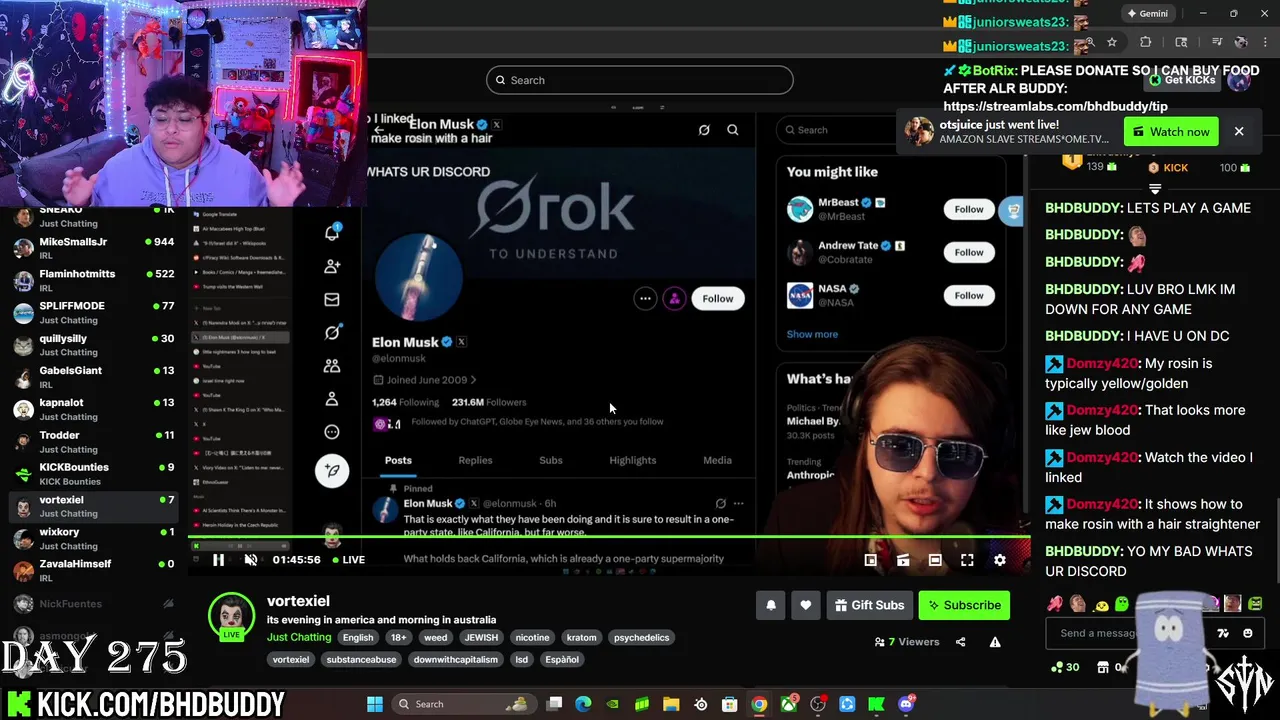Image resolution: width=1280 pixels, height=720 pixels.
Task: Select the psychedelics tag
Action: [641, 637]
